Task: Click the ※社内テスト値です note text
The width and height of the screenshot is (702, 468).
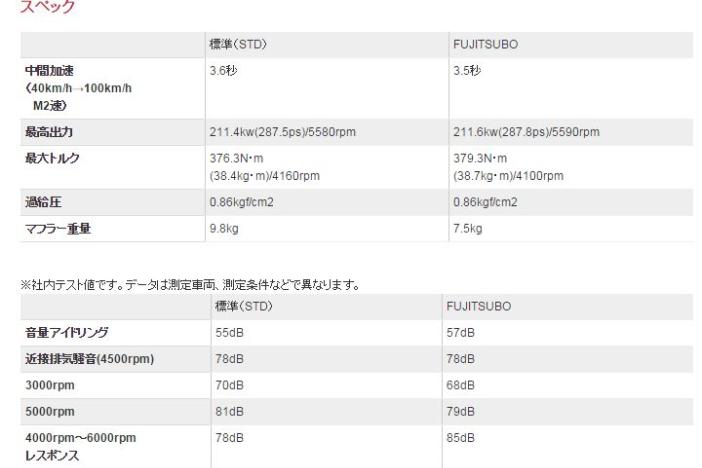Action: point(190,286)
